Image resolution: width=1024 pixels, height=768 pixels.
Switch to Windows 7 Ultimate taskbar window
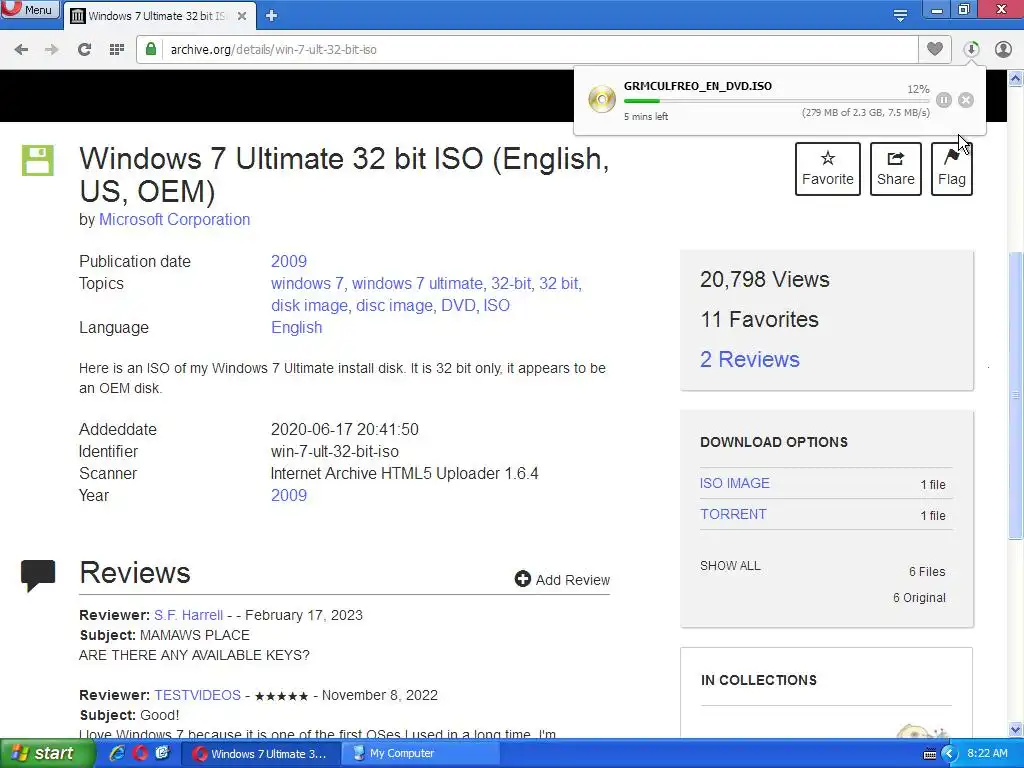click(x=260, y=754)
